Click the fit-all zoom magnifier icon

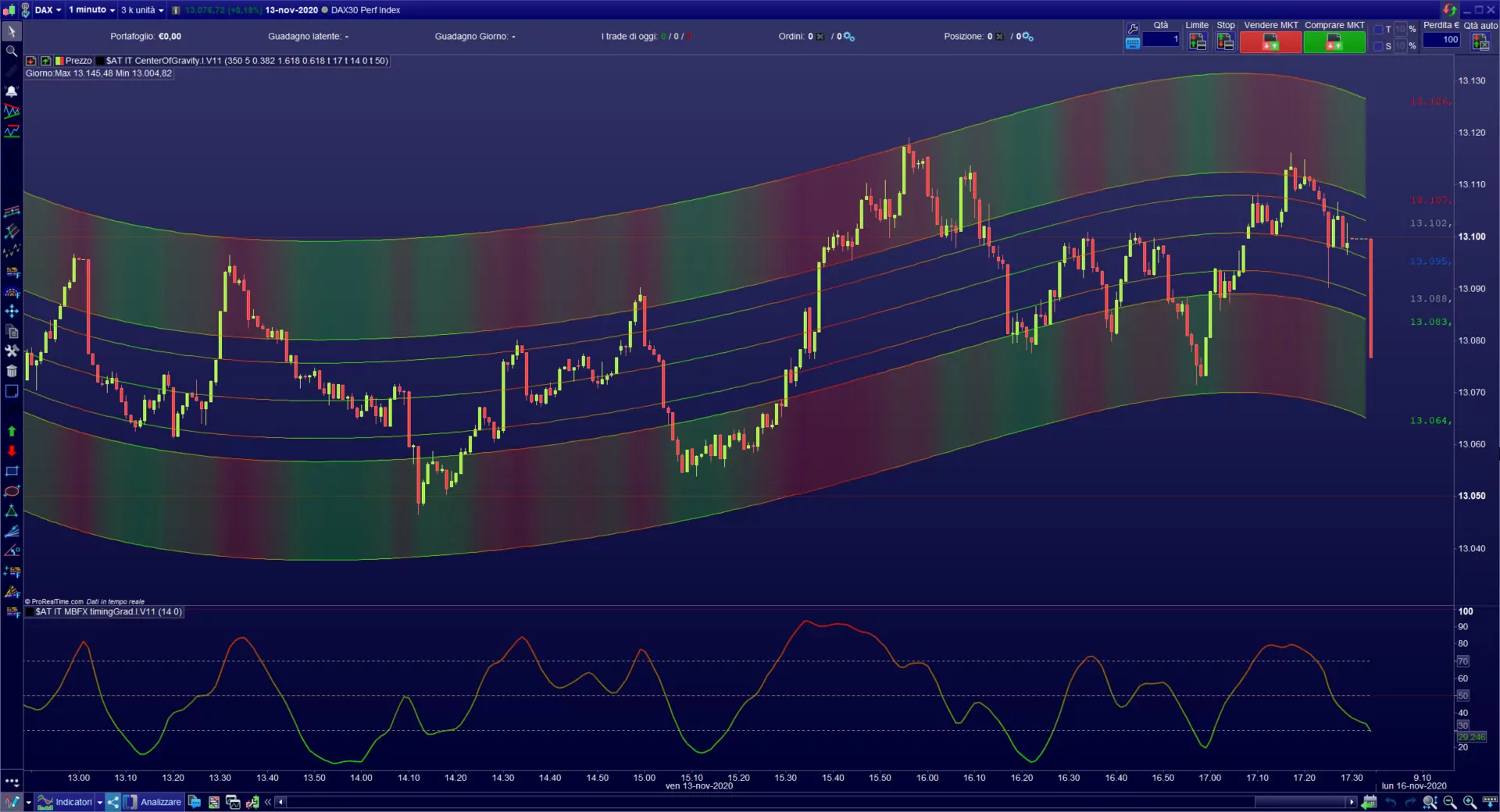click(x=1430, y=802)
